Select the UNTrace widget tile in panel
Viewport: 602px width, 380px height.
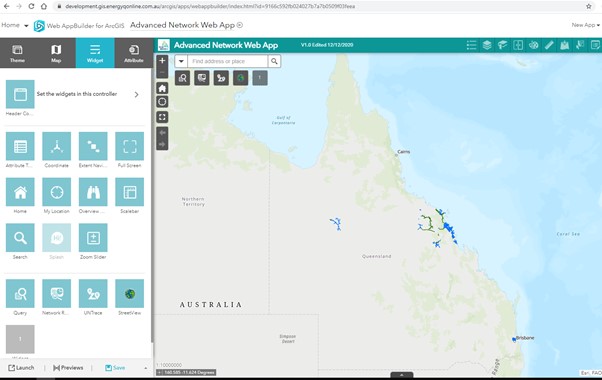(93, 294)
